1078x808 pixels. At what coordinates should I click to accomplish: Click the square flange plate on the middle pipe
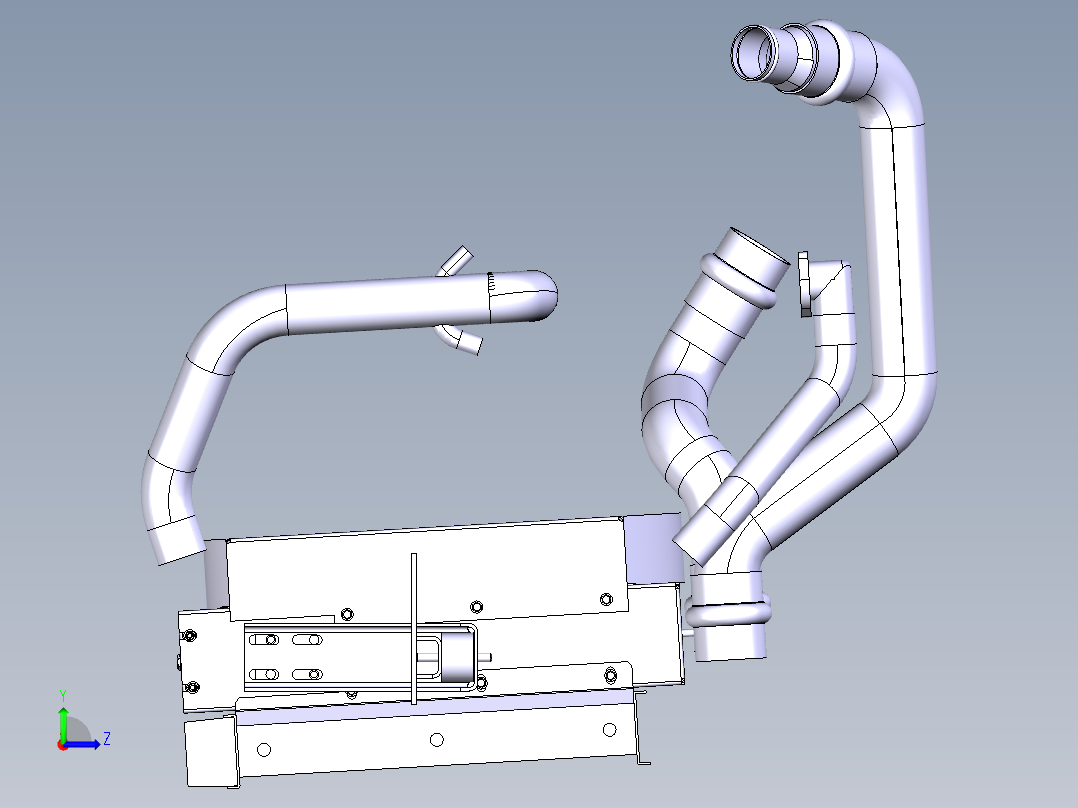803,284
